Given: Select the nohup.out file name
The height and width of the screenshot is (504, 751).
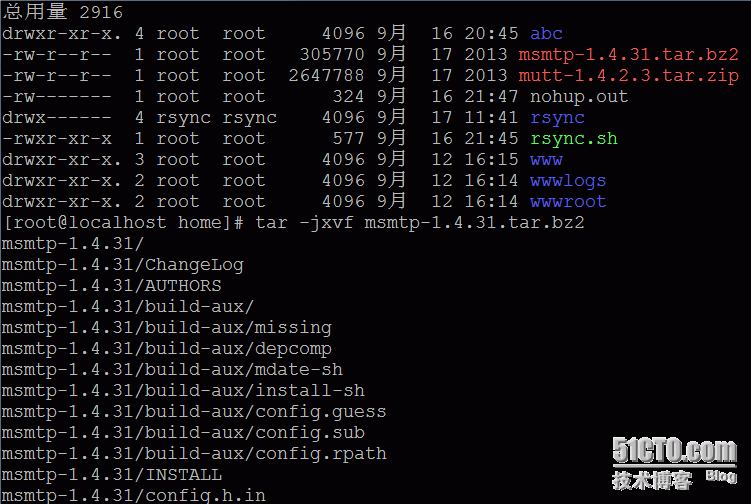Looking at the screenshot, I should coord(579,97).
